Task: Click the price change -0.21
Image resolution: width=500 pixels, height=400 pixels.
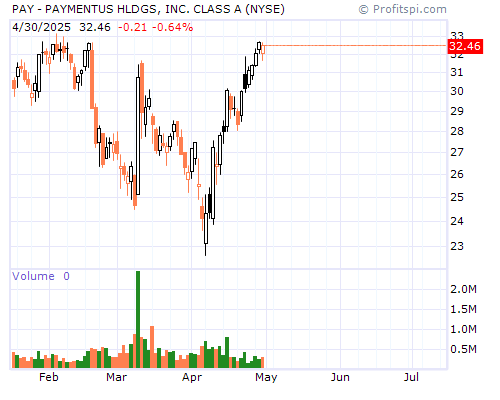Action: [132, 27]
